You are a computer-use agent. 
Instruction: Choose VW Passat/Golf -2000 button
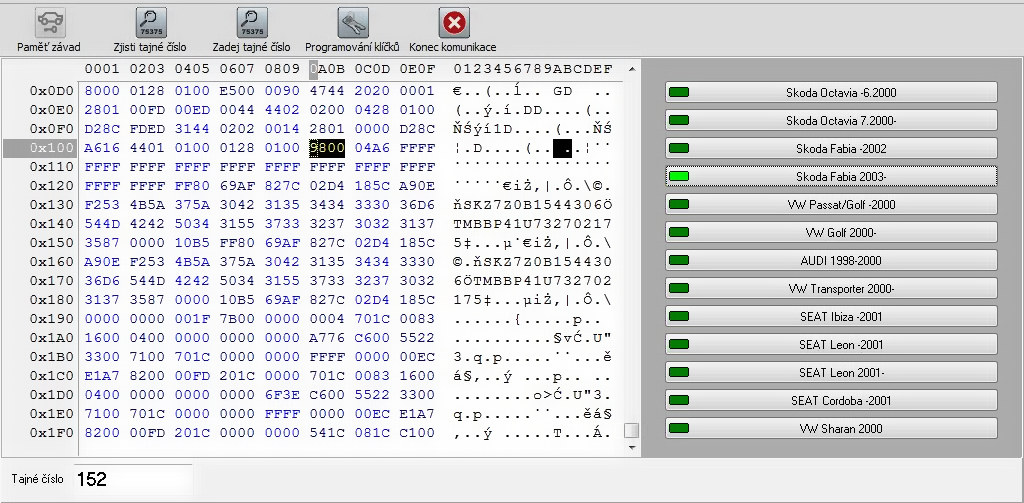point(831,204)
